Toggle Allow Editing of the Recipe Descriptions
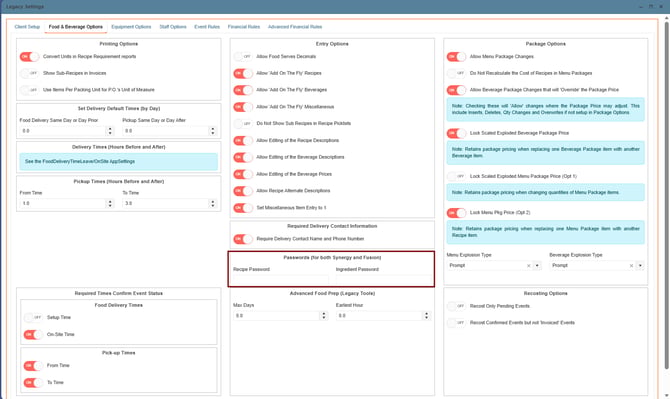Viewport: 670px width, 399px height. [x=243, y=141]
